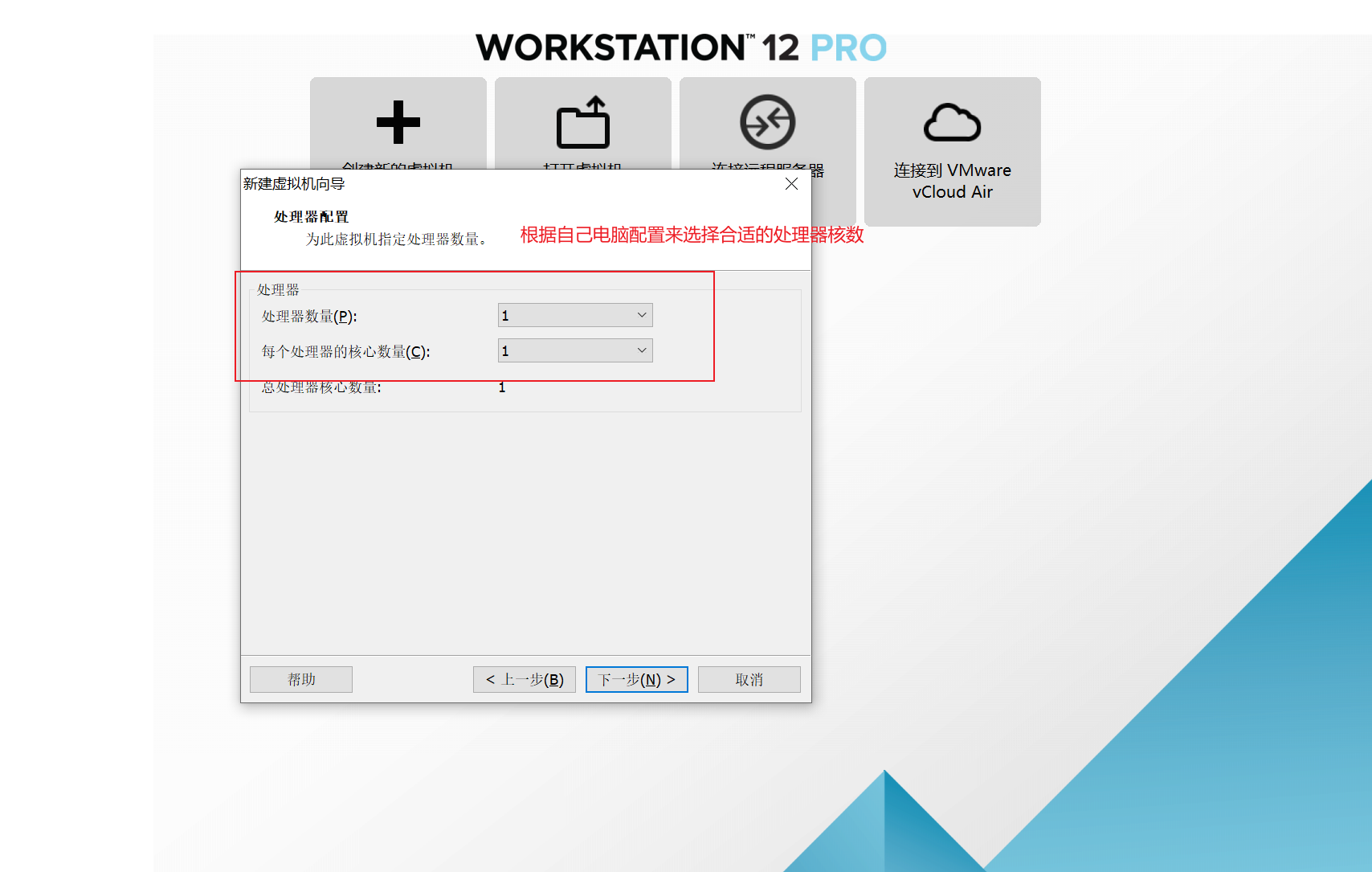Continue with the 下一步(N) button
1372x872 pixels.
[637, 679]
